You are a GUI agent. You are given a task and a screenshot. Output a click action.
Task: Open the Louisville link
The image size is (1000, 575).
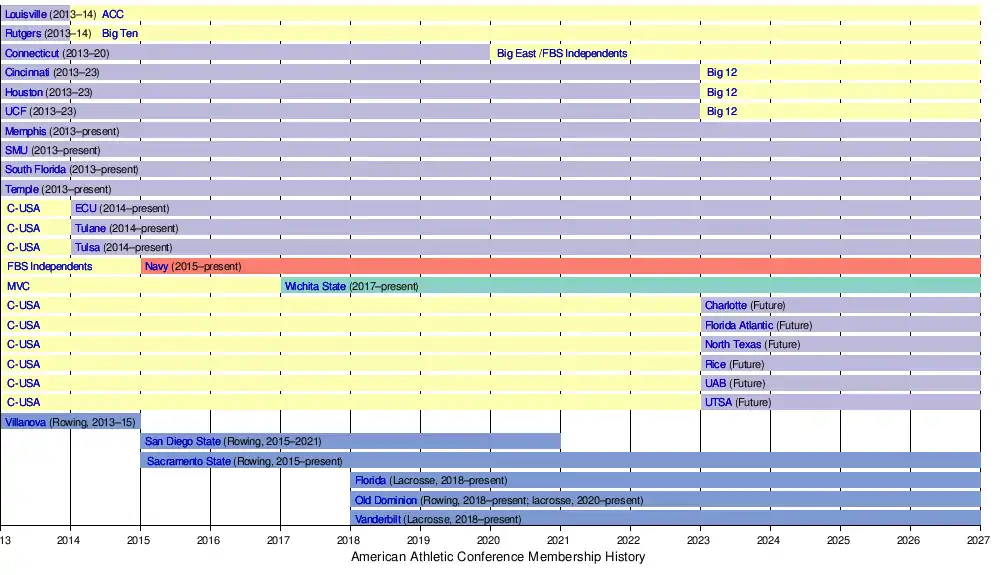tap(26, 14)
